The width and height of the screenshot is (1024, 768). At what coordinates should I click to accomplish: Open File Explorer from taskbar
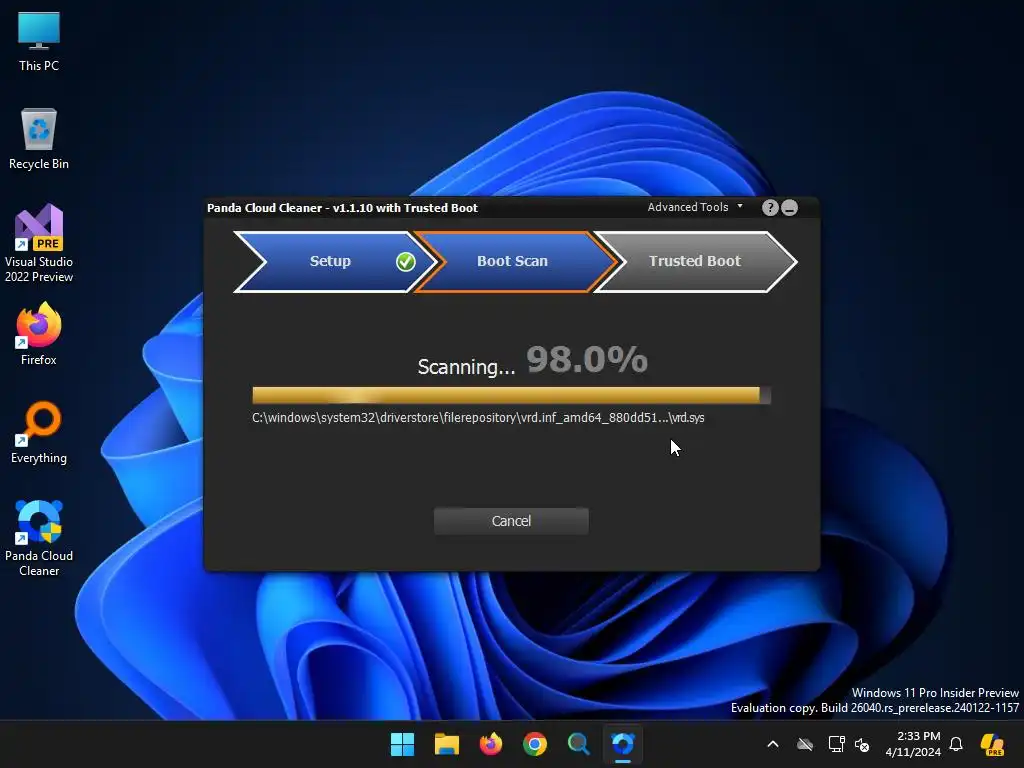[447, 744]
